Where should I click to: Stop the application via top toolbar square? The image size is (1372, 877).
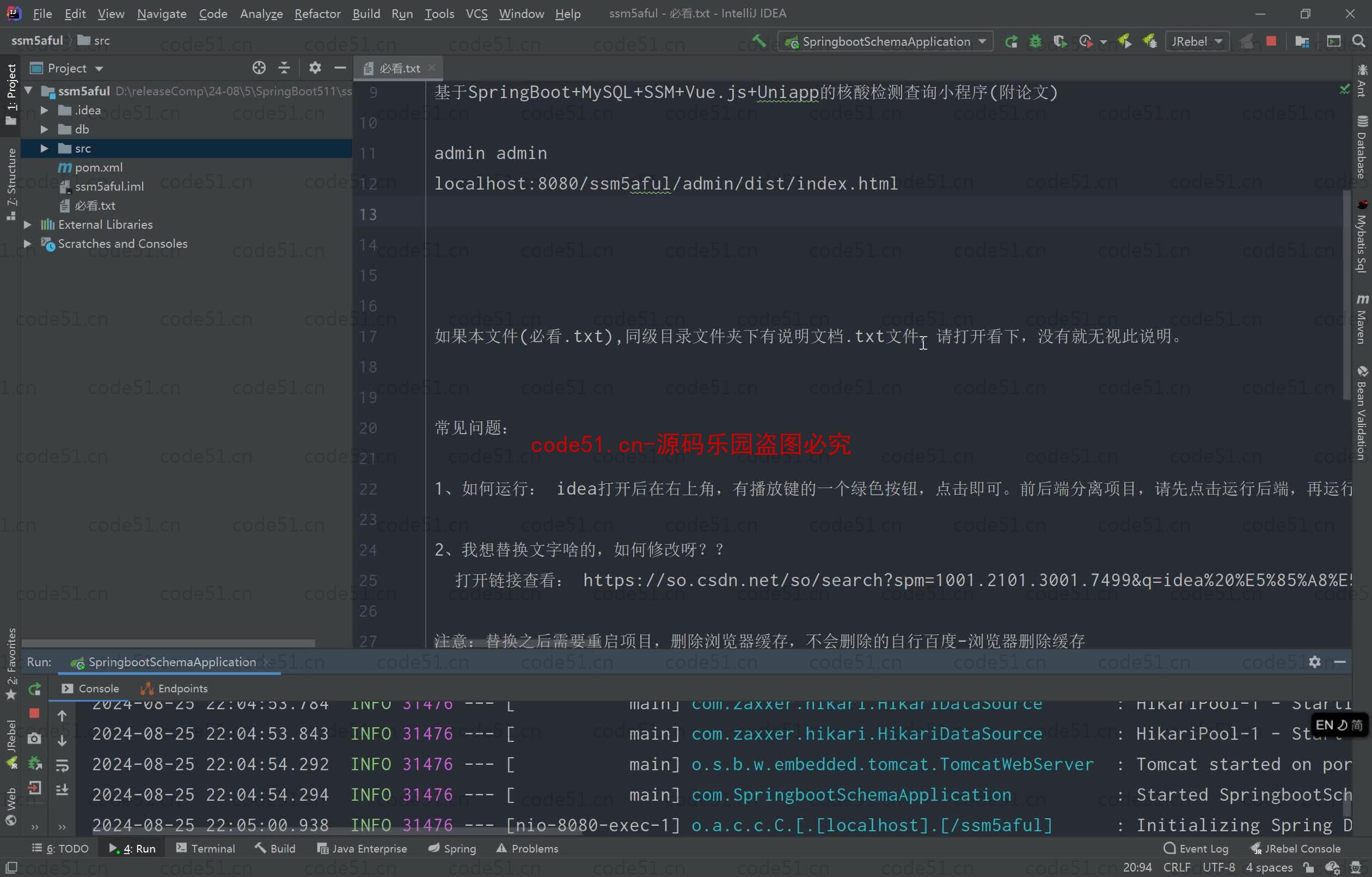(x=1271, y=41)
